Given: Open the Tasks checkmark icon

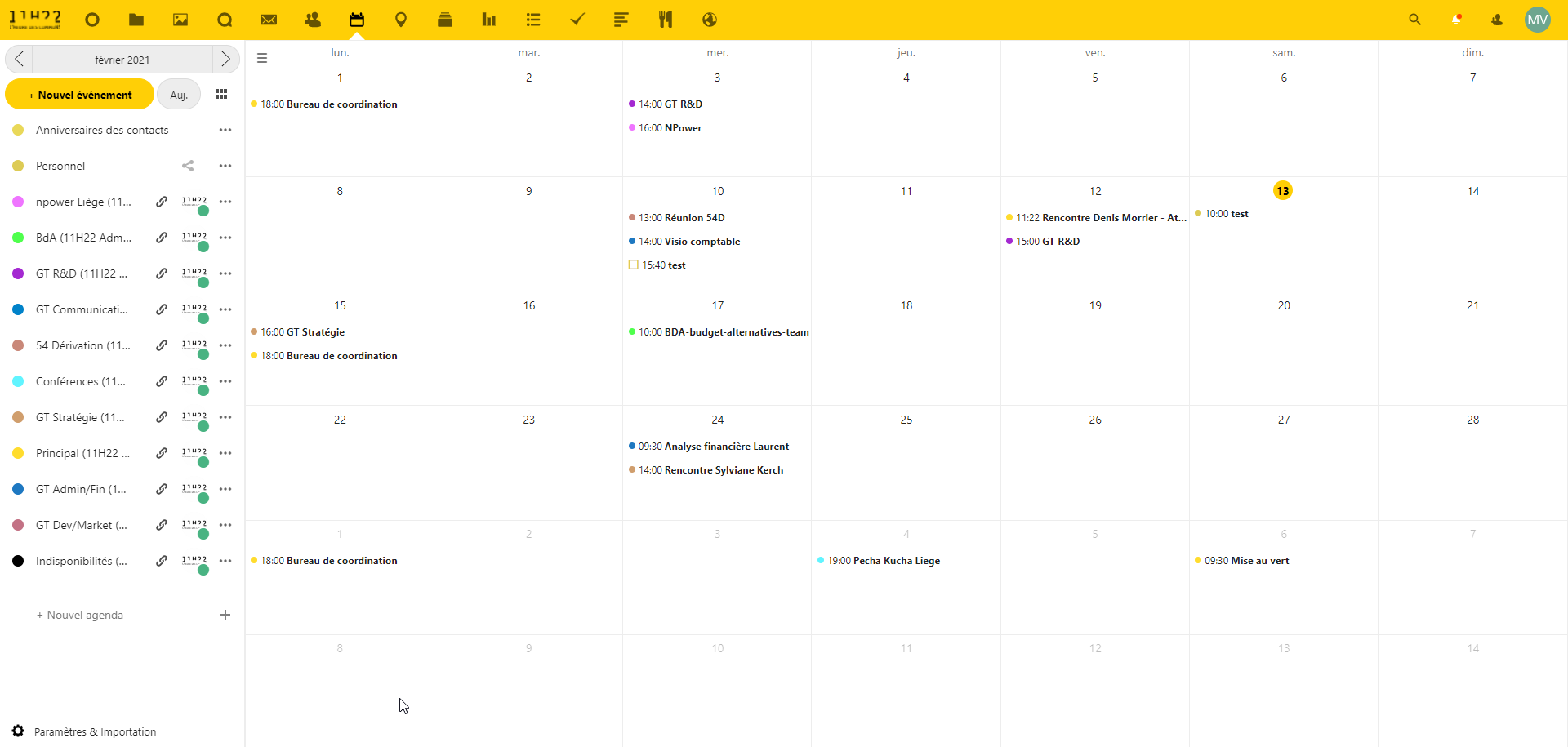Looking at the screenshot, I should 577,20.
